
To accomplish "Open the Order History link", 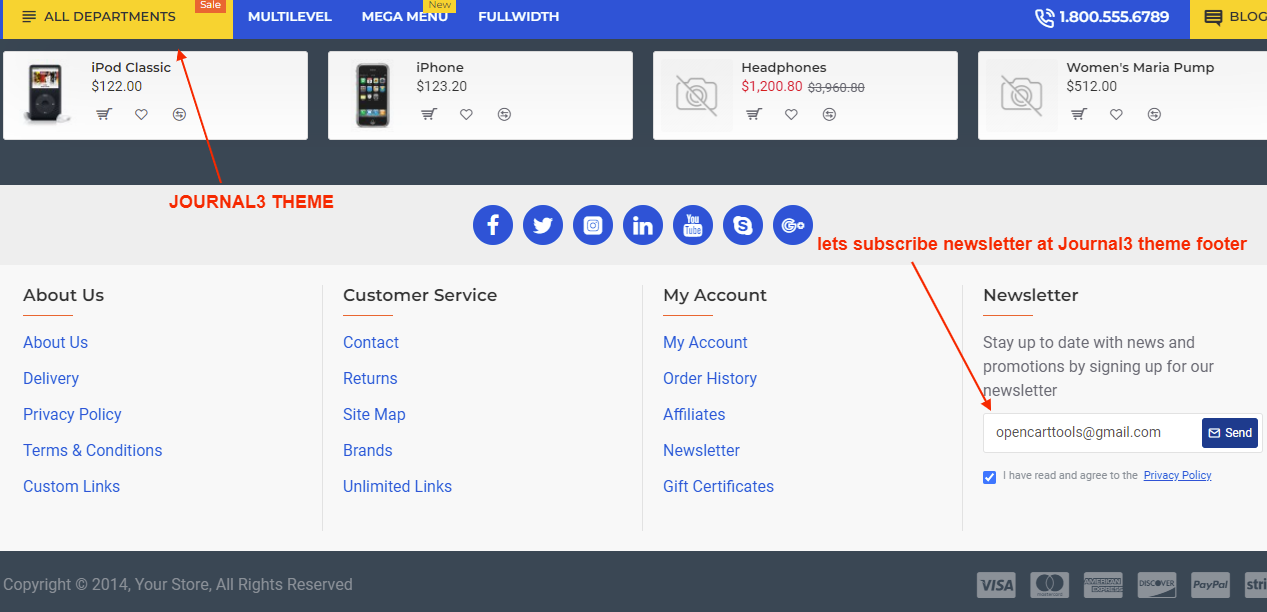I will click(709, 378).
